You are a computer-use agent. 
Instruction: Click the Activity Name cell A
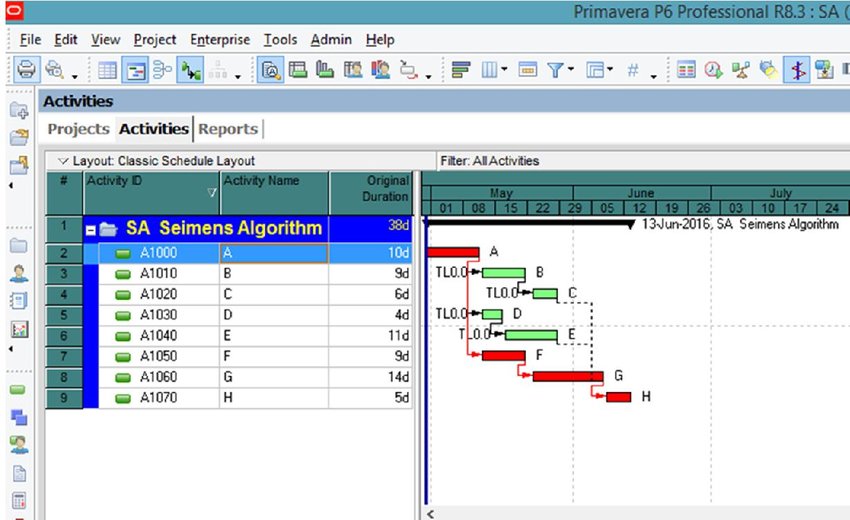[274, 253]
